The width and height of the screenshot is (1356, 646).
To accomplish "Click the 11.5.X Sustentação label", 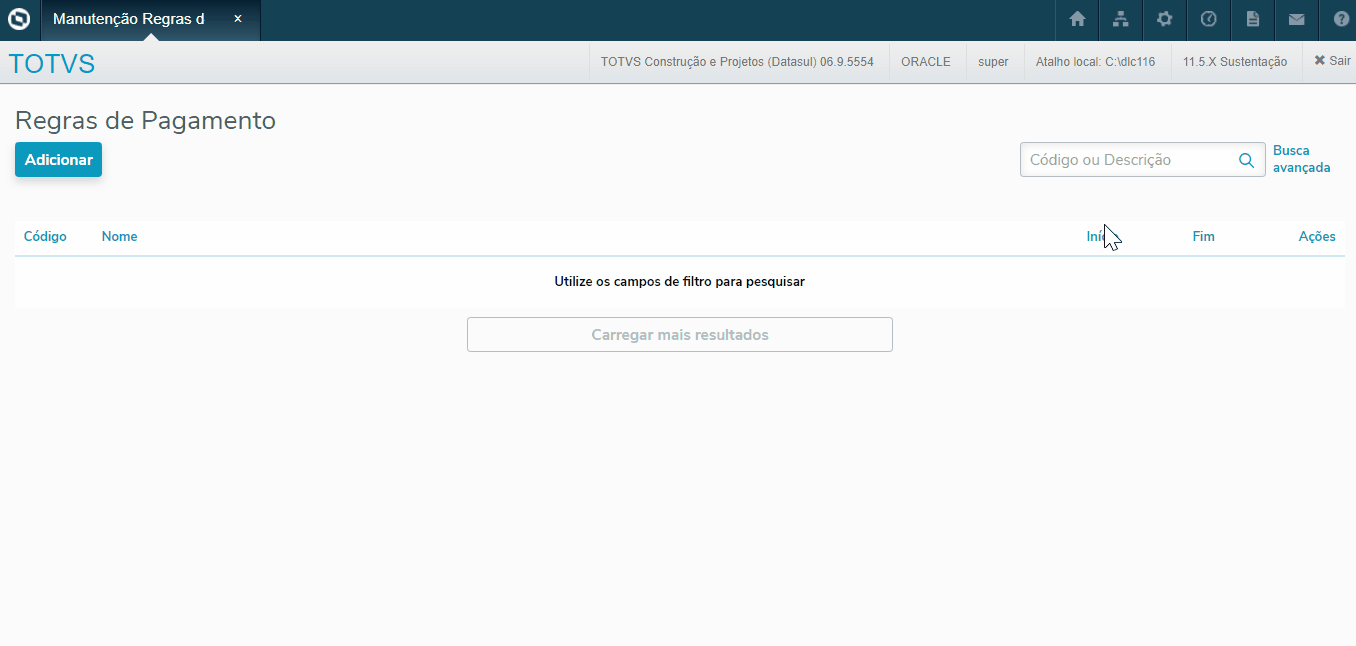I will point(1235,62).
